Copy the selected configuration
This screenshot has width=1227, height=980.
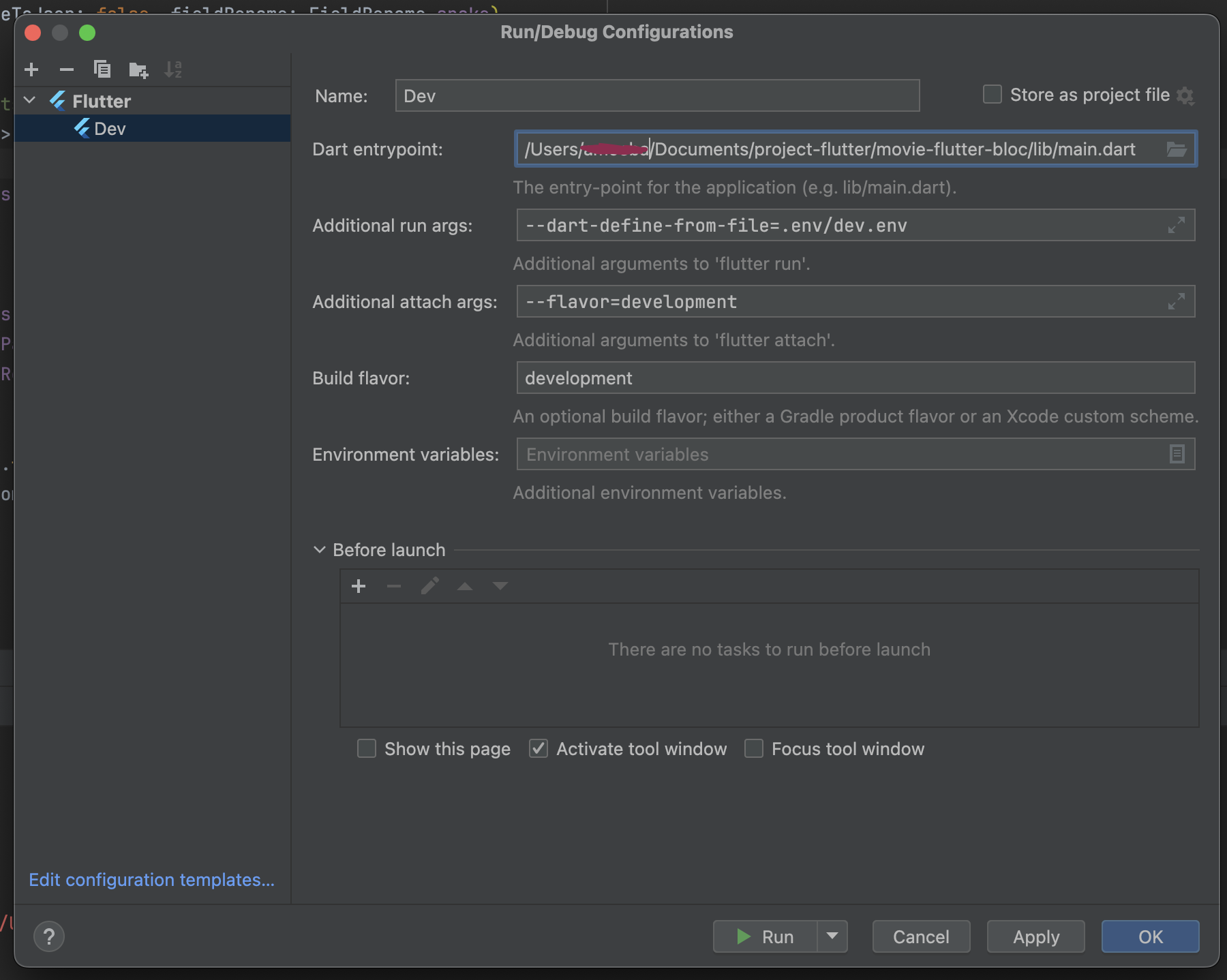(x=102, y=70)
